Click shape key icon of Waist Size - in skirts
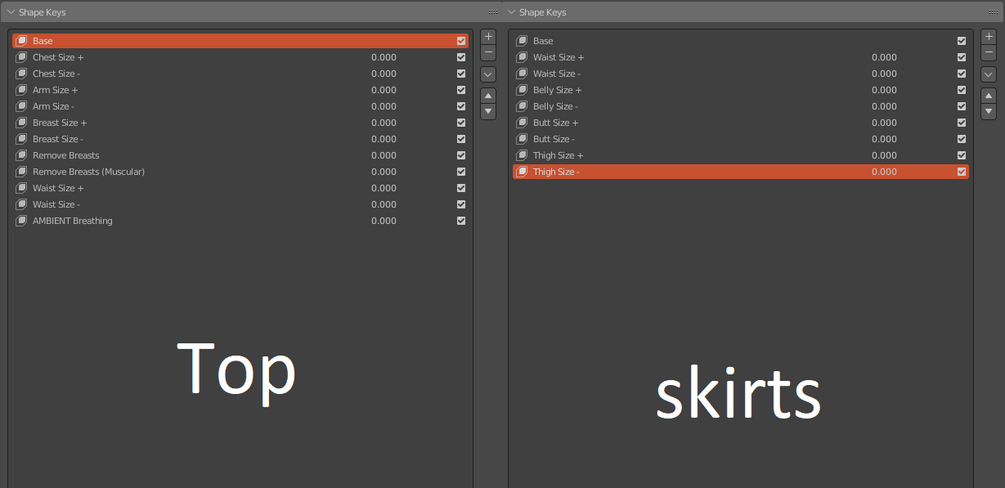Viewport: 1005px width, 488px height. pyautogui.click(x=522, y=74)
